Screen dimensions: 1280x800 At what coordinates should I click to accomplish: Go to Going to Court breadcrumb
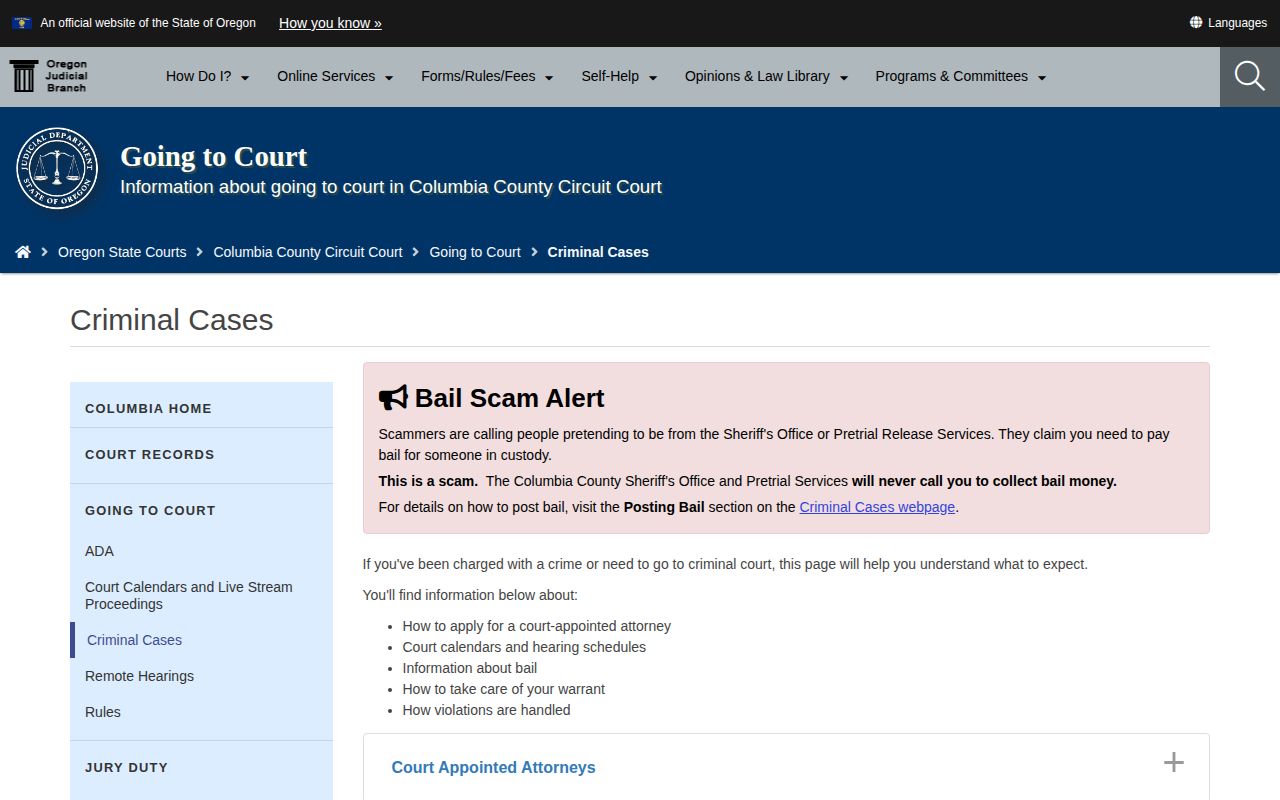pyautogui.click(x=475, y=252)
